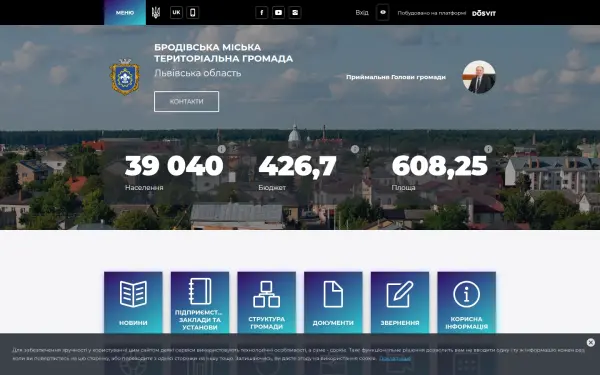Click the community head portrait photo
This screenshot has height=375, width=600.
tap(479, 77)
